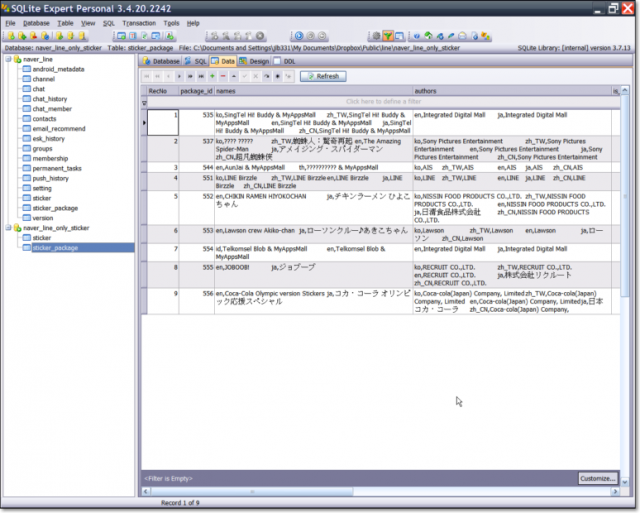Click the names cell 'en,JOBOOB!'
Viewport: 640px width, 513px height.
pos(313,275)
